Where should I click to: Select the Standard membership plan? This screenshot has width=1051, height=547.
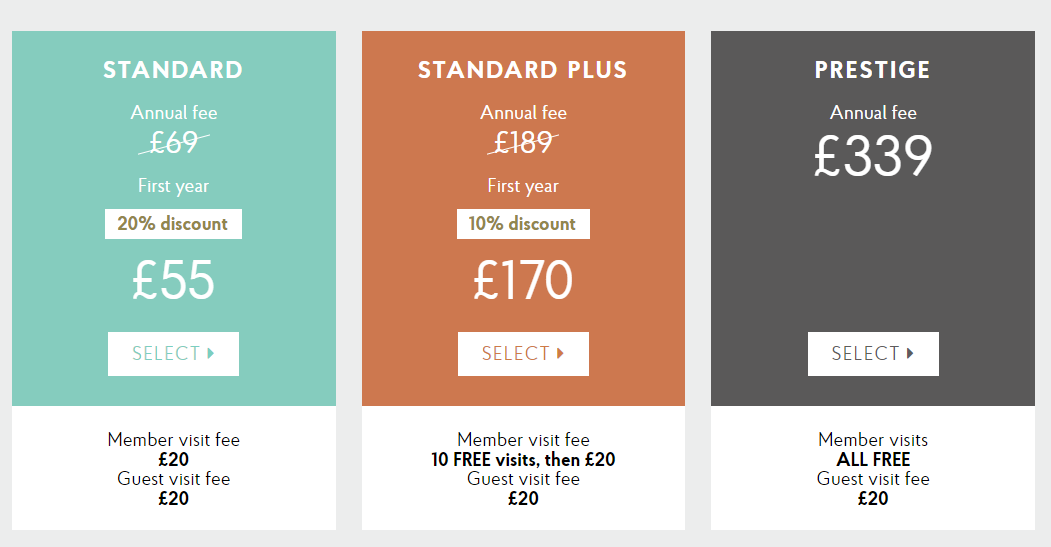173,354
